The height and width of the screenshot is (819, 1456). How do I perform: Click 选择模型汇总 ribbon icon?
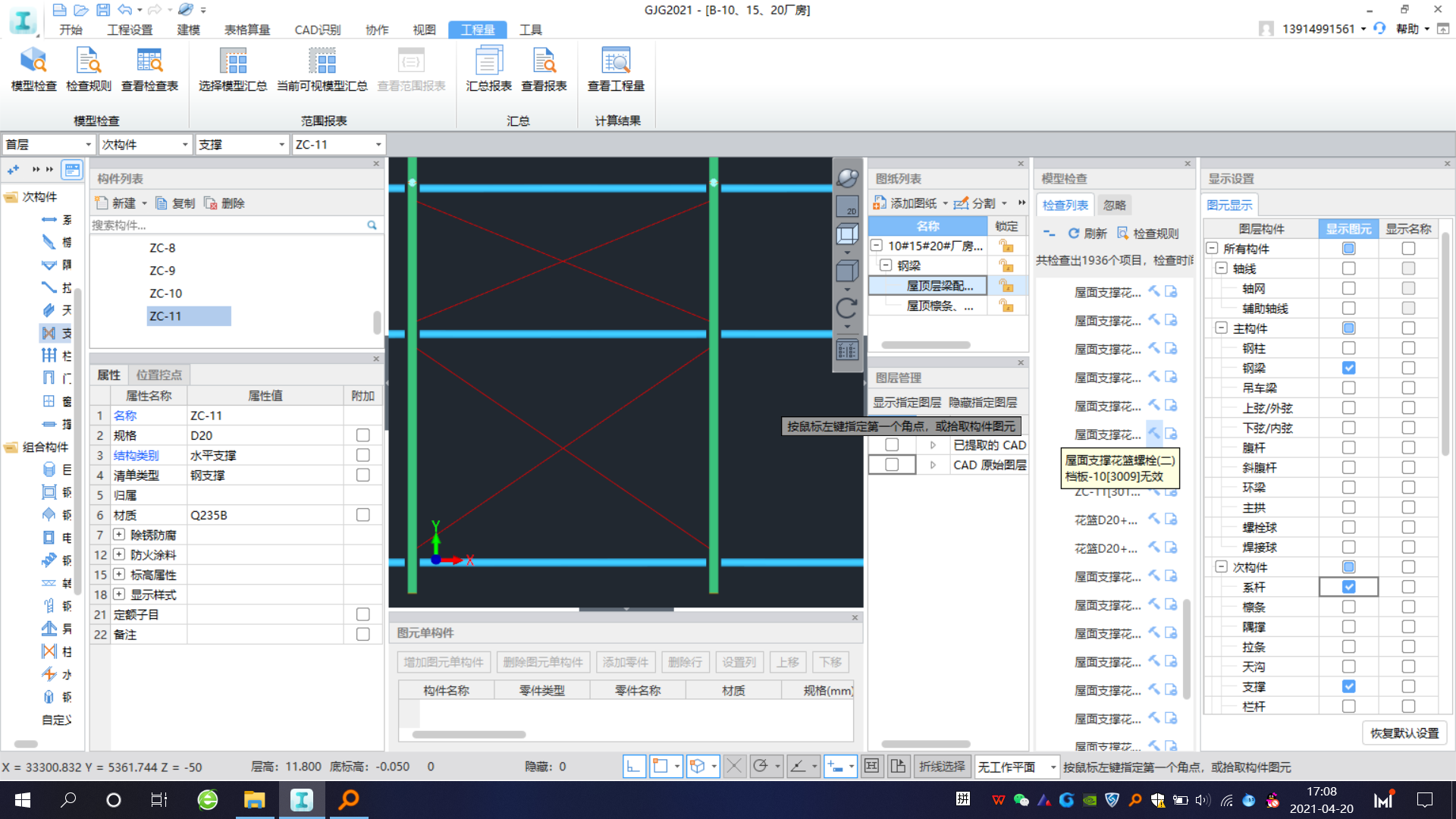(x=233, y=69)
